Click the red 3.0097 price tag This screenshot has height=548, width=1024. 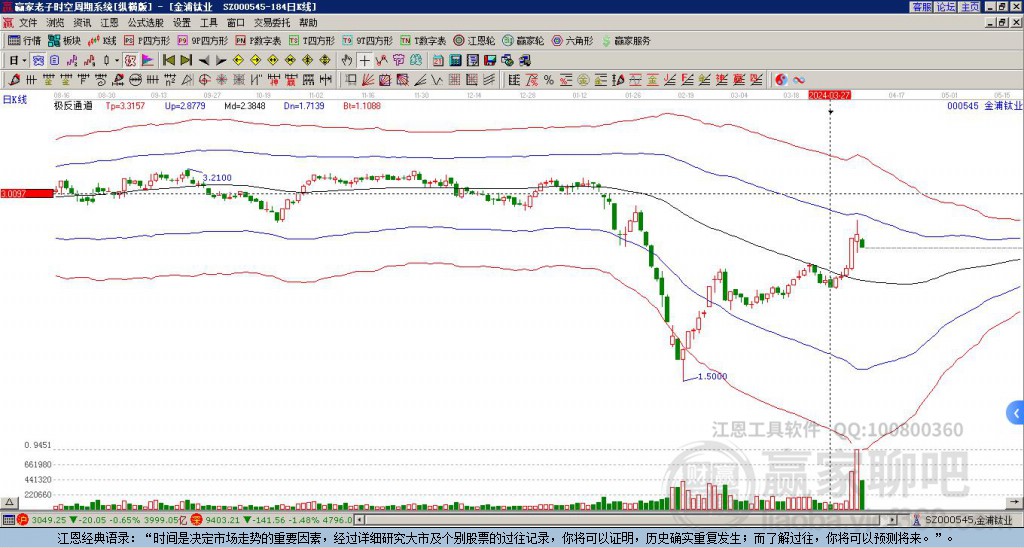27,193
